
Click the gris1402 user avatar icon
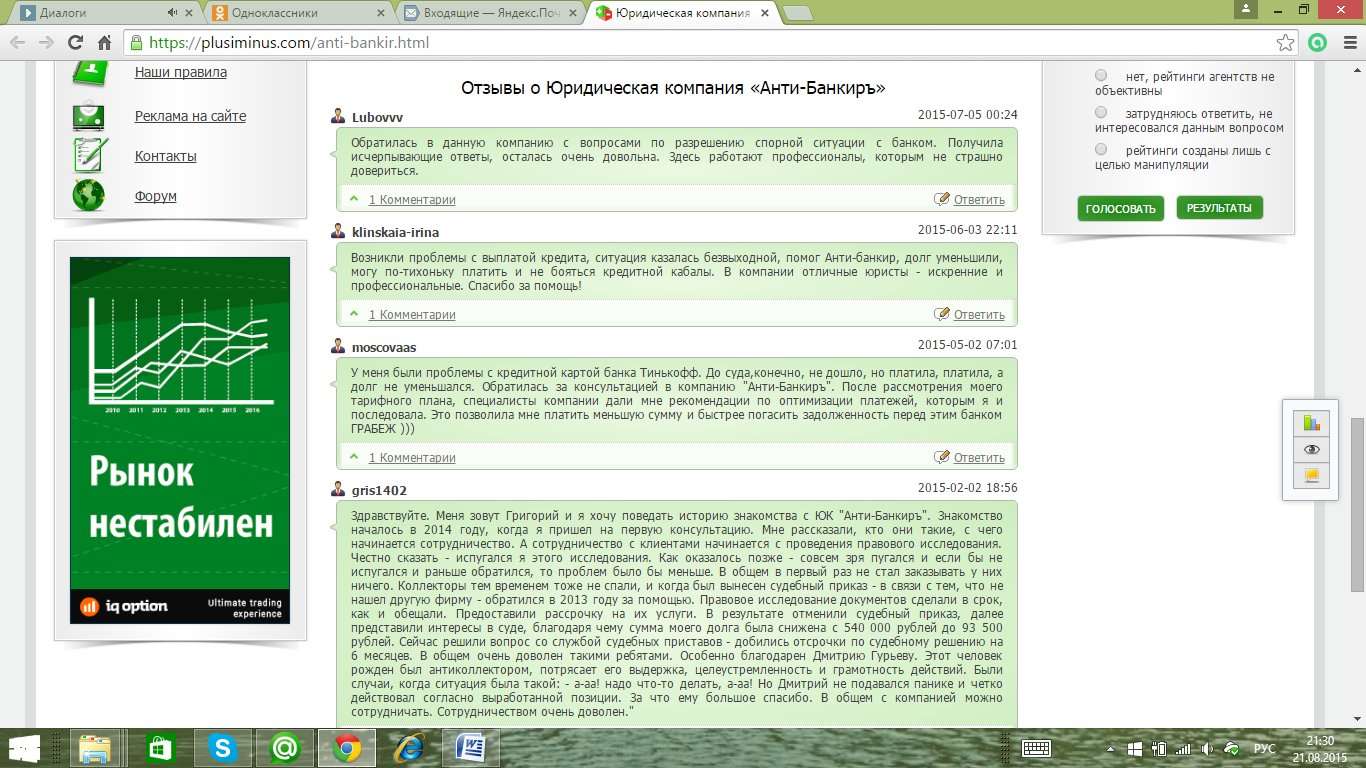[x=338, y=489]
